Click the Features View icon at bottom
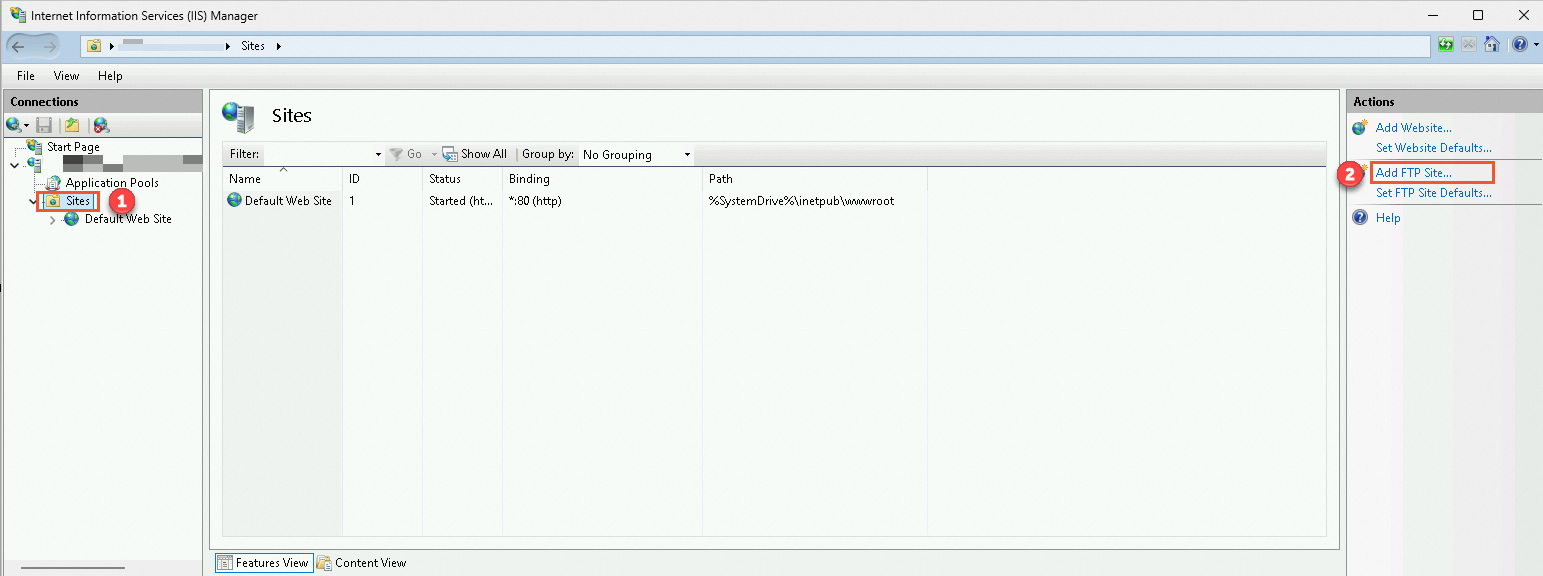This screenshot has width=1543, height=576. point(224,563)
